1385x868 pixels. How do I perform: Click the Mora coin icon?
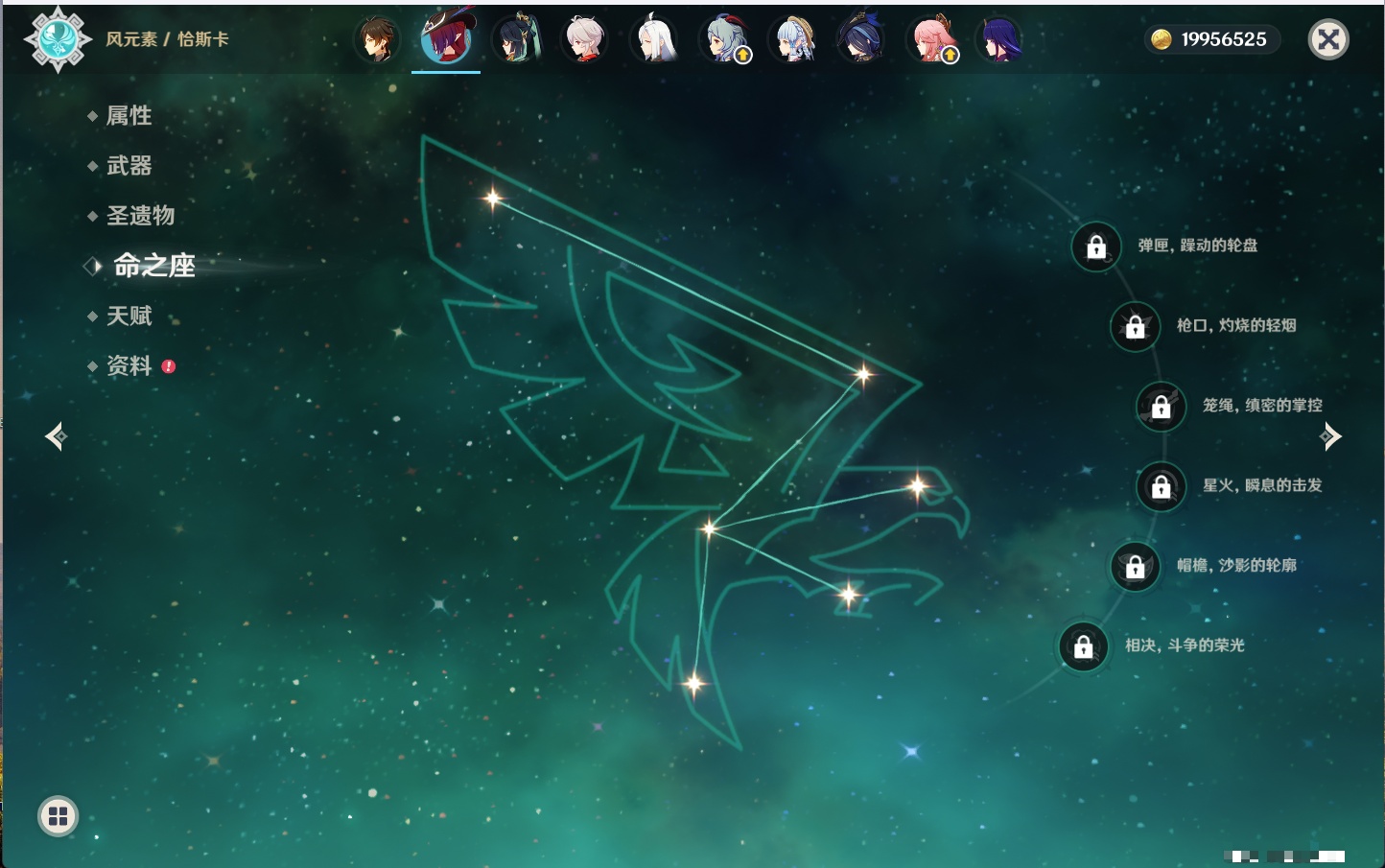click(1161, 39)
